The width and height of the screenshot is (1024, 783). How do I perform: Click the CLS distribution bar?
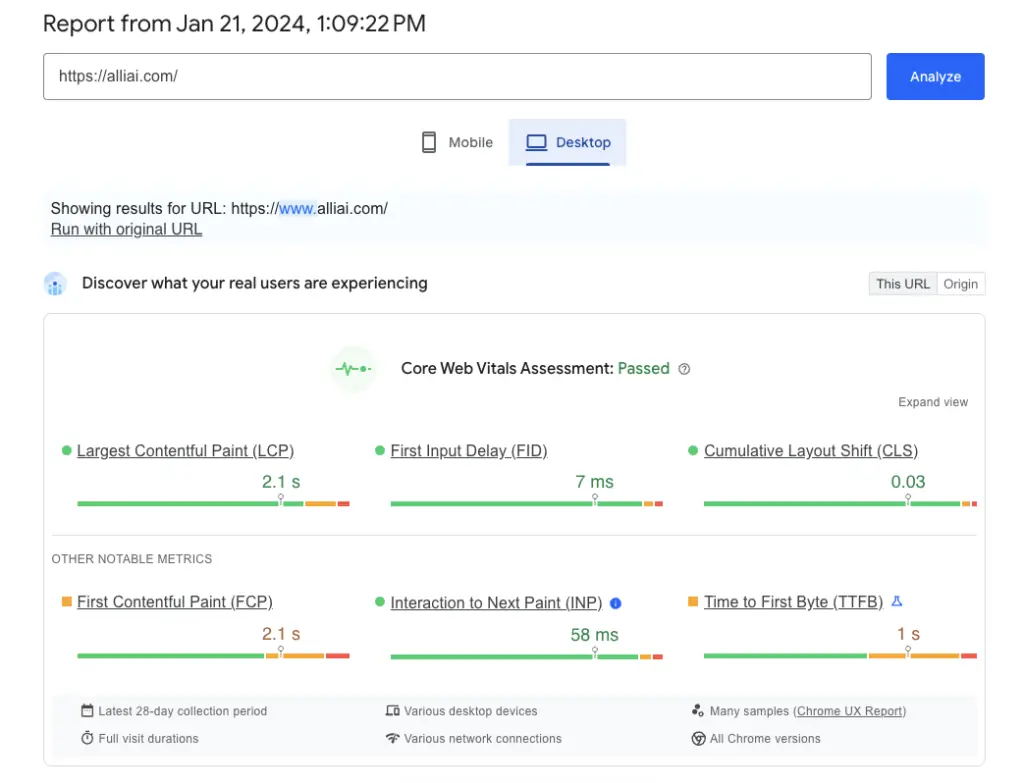840,503
